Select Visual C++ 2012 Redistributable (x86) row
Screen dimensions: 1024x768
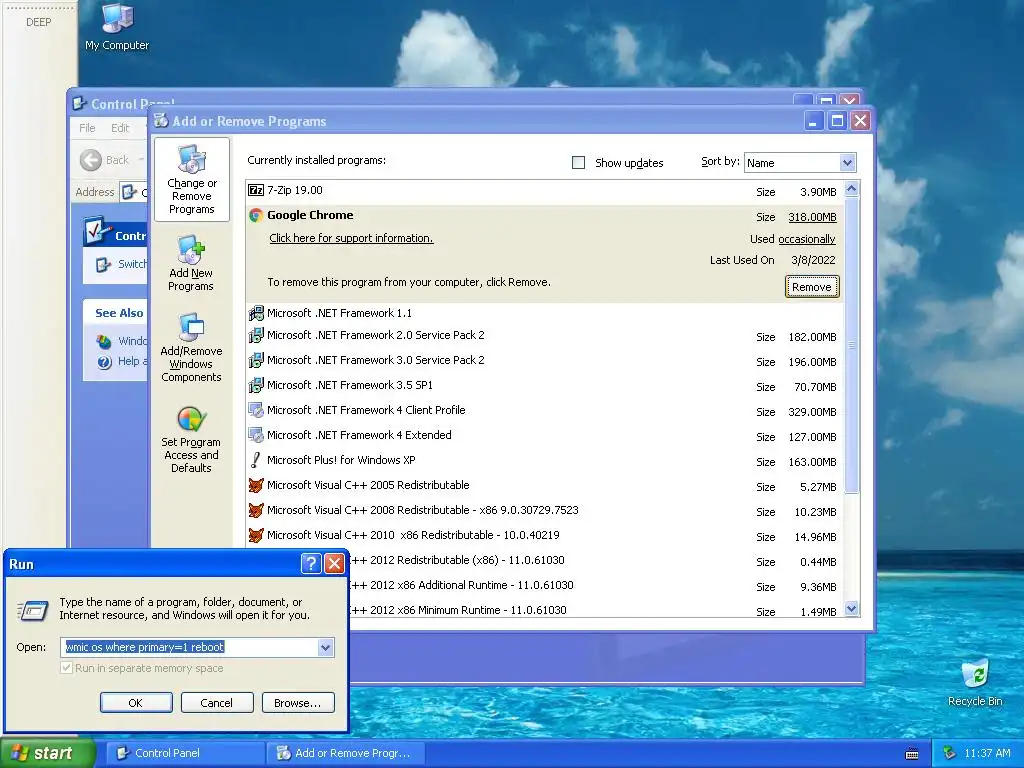[x=596, y=560]
